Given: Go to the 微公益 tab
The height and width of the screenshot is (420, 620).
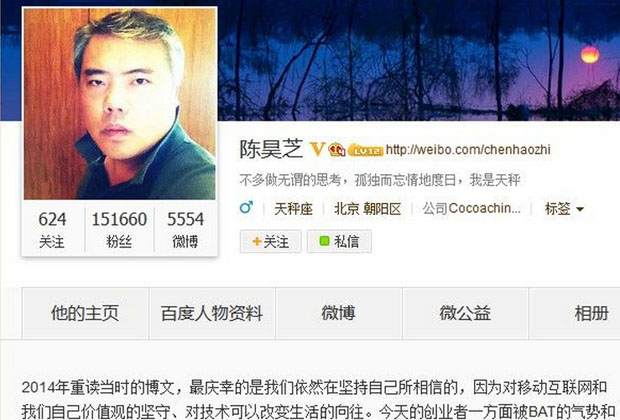Looking at the screenshot, I should (x=465, y=313).
